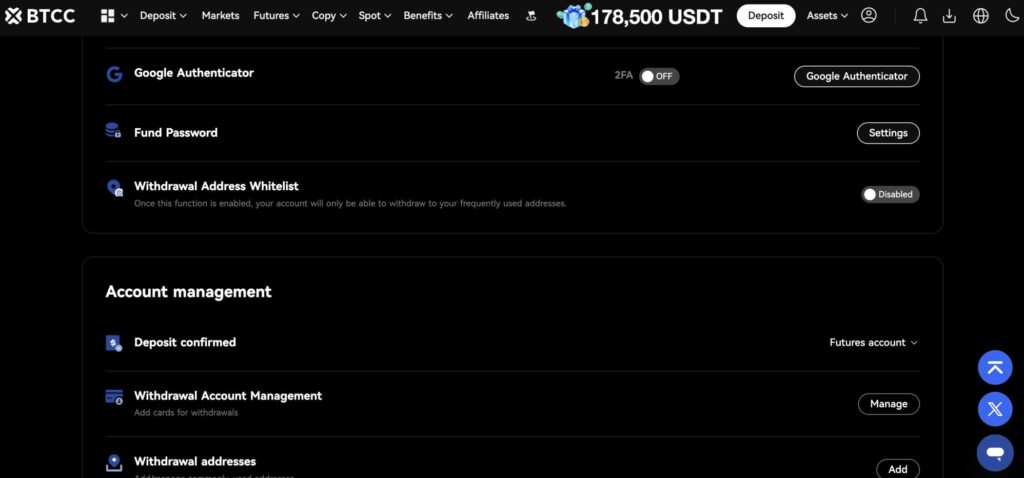Screen dimensions: 1024x478
Task: Click the Fund Password label
Action: pos(176,133)
